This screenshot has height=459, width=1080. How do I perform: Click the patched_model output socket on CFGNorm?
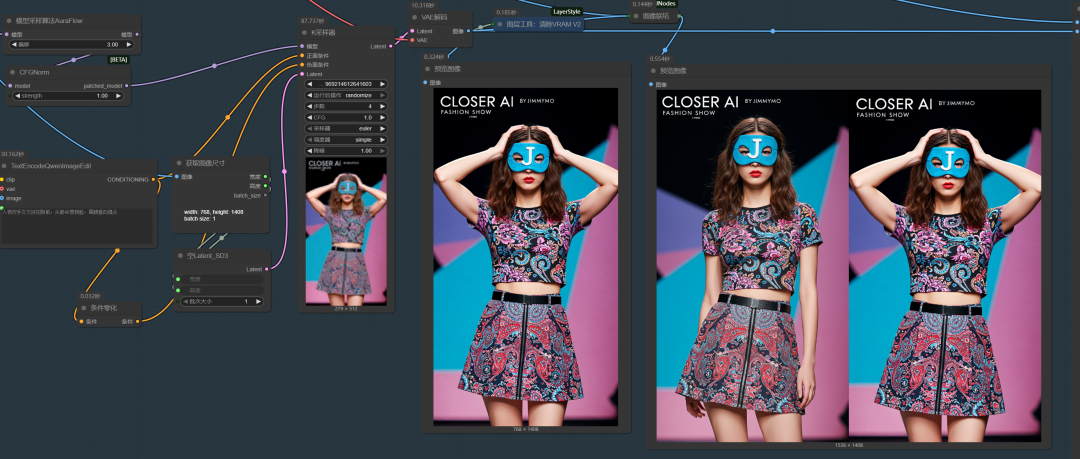point(127,85)
